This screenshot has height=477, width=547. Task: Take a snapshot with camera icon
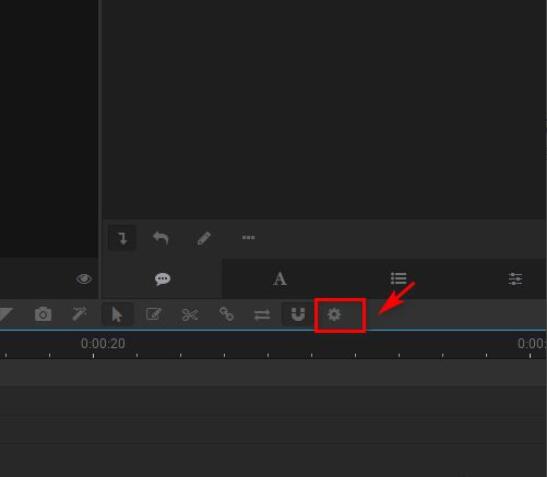(43, 314)
